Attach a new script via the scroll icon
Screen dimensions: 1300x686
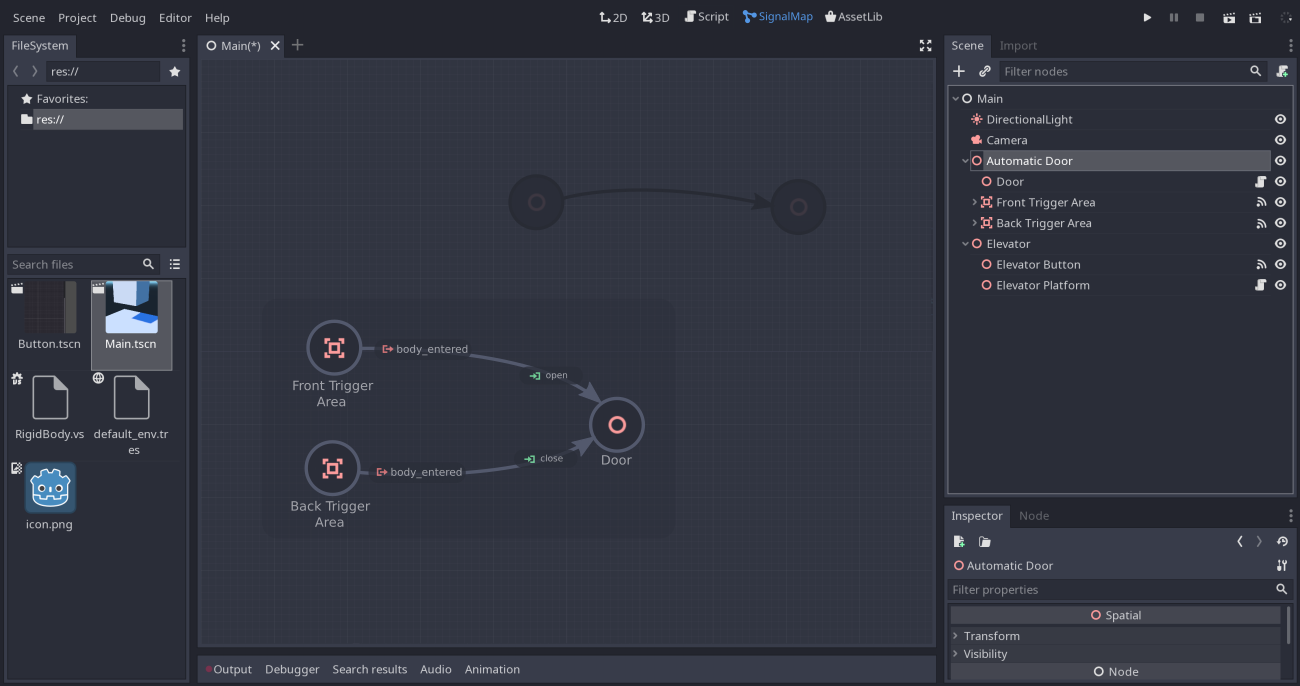(1283, 71)
